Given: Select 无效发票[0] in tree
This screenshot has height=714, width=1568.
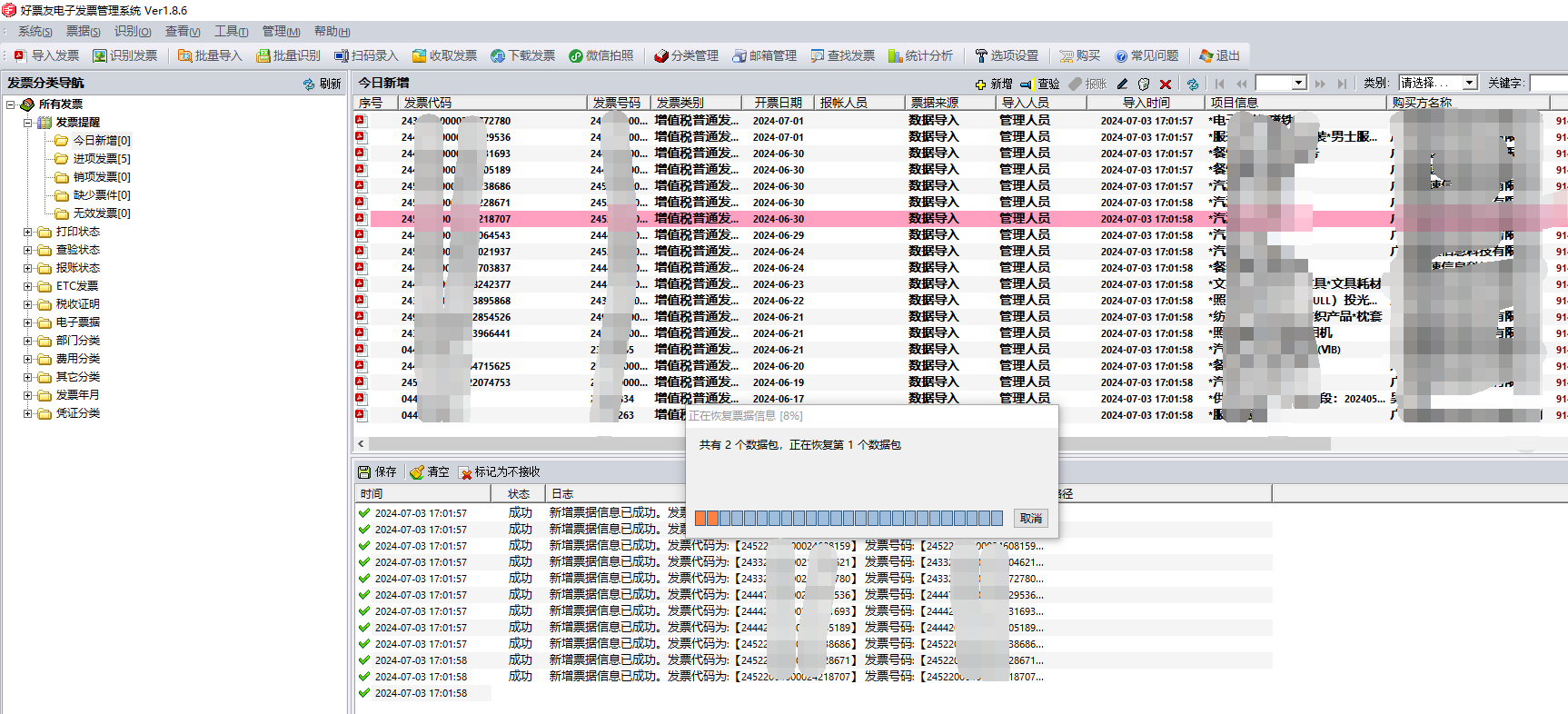Looking at the screenshot, I should [x=102, y=213].
